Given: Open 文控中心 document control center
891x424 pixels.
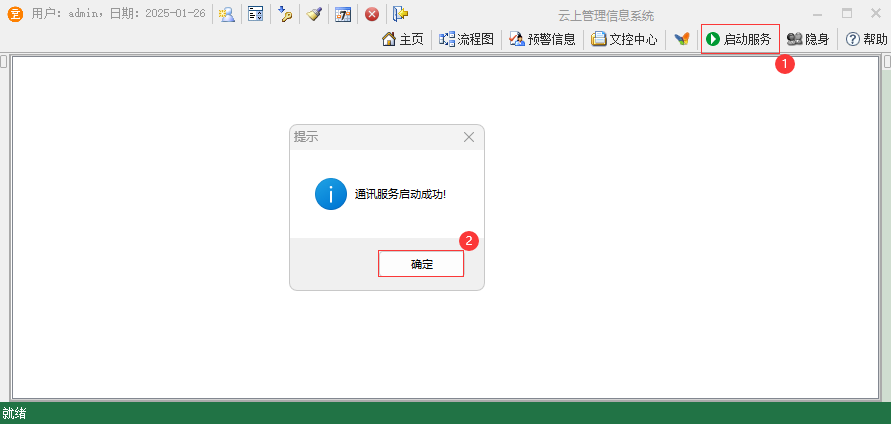Looking at the screenshot, I should click(x=624, y=39).
